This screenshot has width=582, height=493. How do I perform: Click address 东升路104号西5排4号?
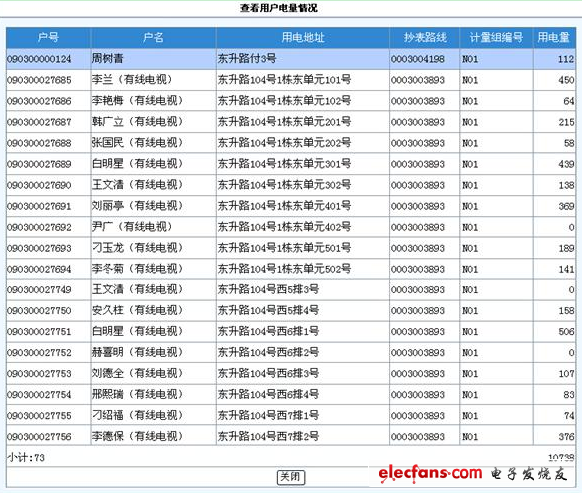[268, 310]
